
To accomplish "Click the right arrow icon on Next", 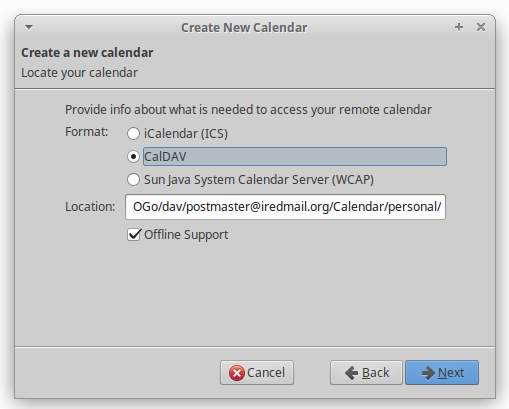I will click(x=428, y=373).
